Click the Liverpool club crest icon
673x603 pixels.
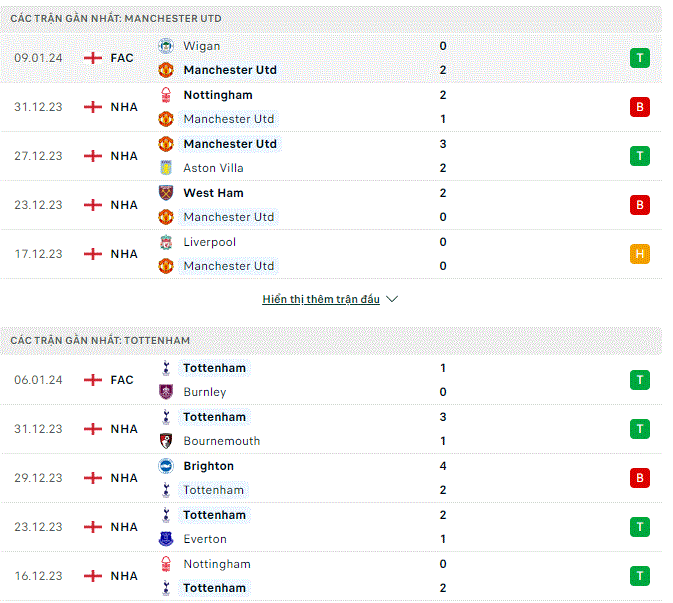point(166,242)
